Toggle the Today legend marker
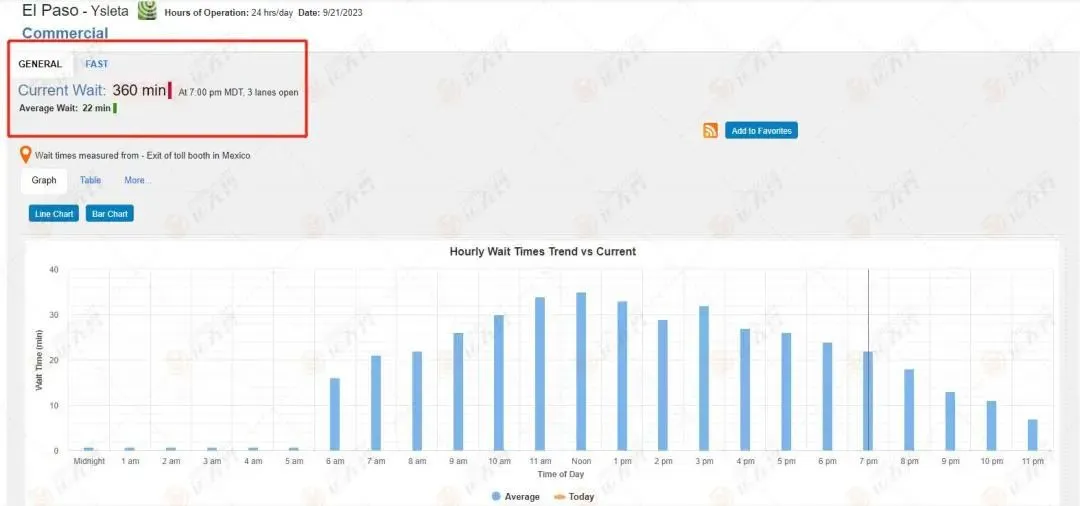The image size is (1080, 506). 559,497
